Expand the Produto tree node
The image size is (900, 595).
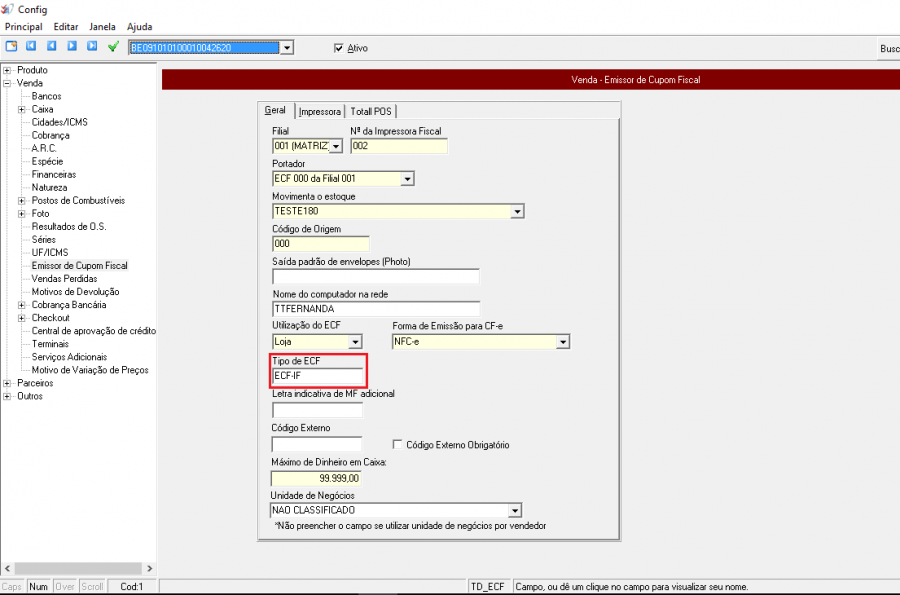(7, 70)
